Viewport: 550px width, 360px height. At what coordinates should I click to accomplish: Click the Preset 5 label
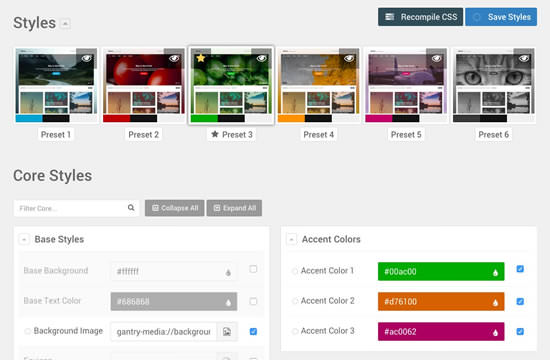[406, 134]
